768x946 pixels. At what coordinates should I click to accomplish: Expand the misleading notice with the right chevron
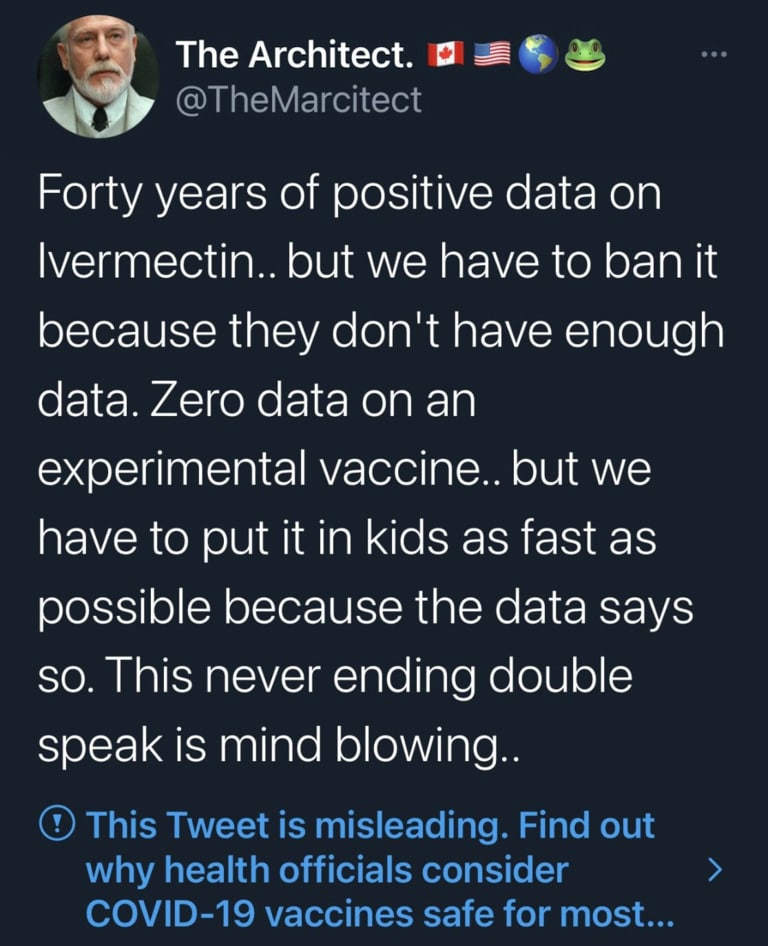[x=713, y=870]
